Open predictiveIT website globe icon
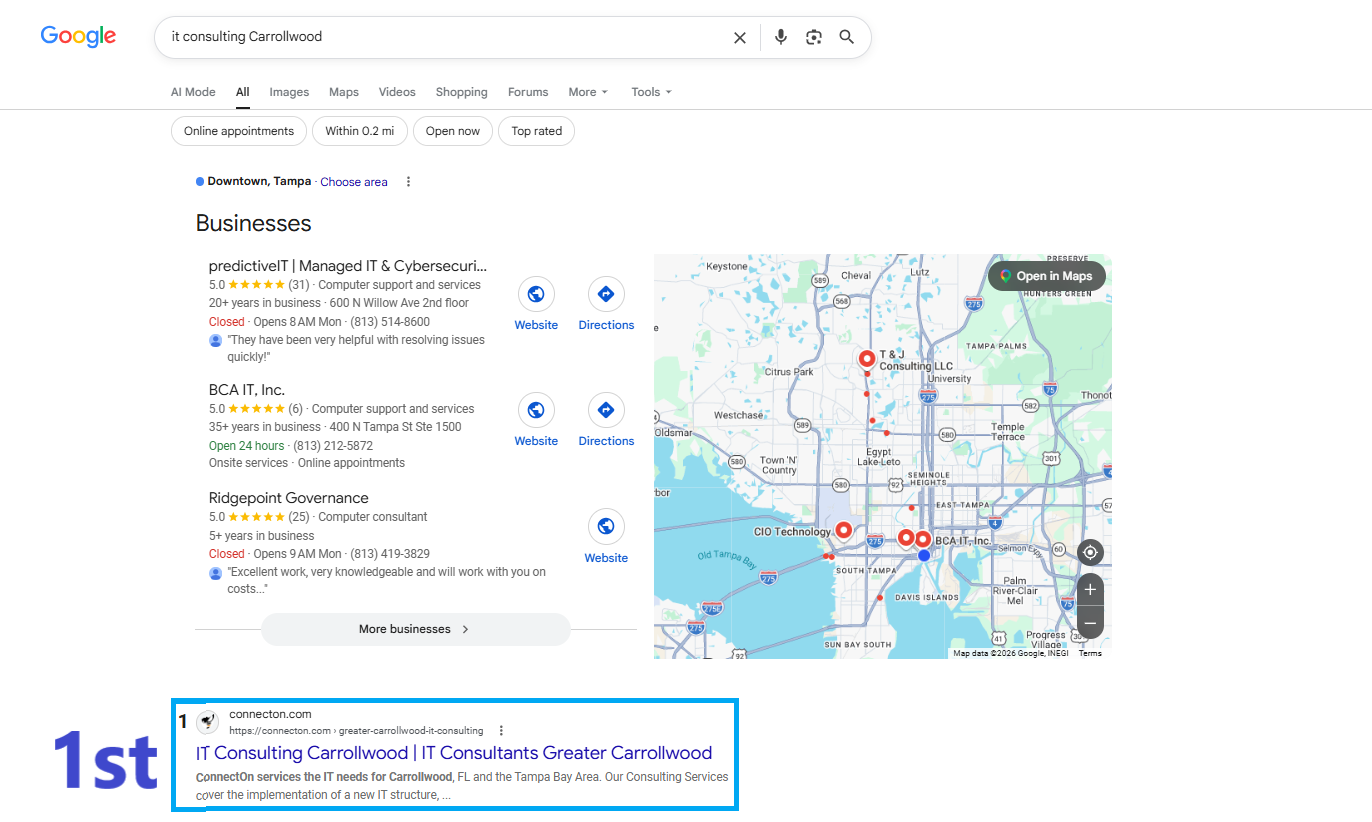Viewport: 1372px width, 822px height. click(536, 294)
